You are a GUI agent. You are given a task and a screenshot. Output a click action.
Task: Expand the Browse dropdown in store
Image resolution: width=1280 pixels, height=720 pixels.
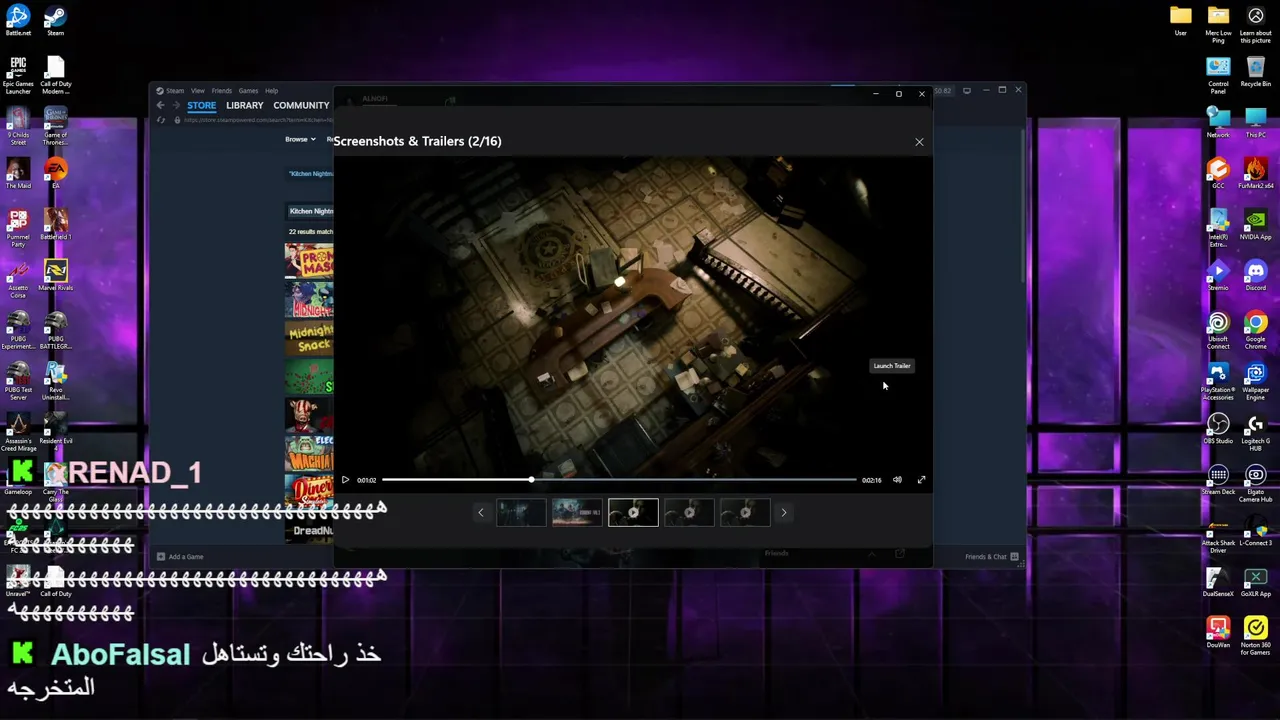point(300,139)
